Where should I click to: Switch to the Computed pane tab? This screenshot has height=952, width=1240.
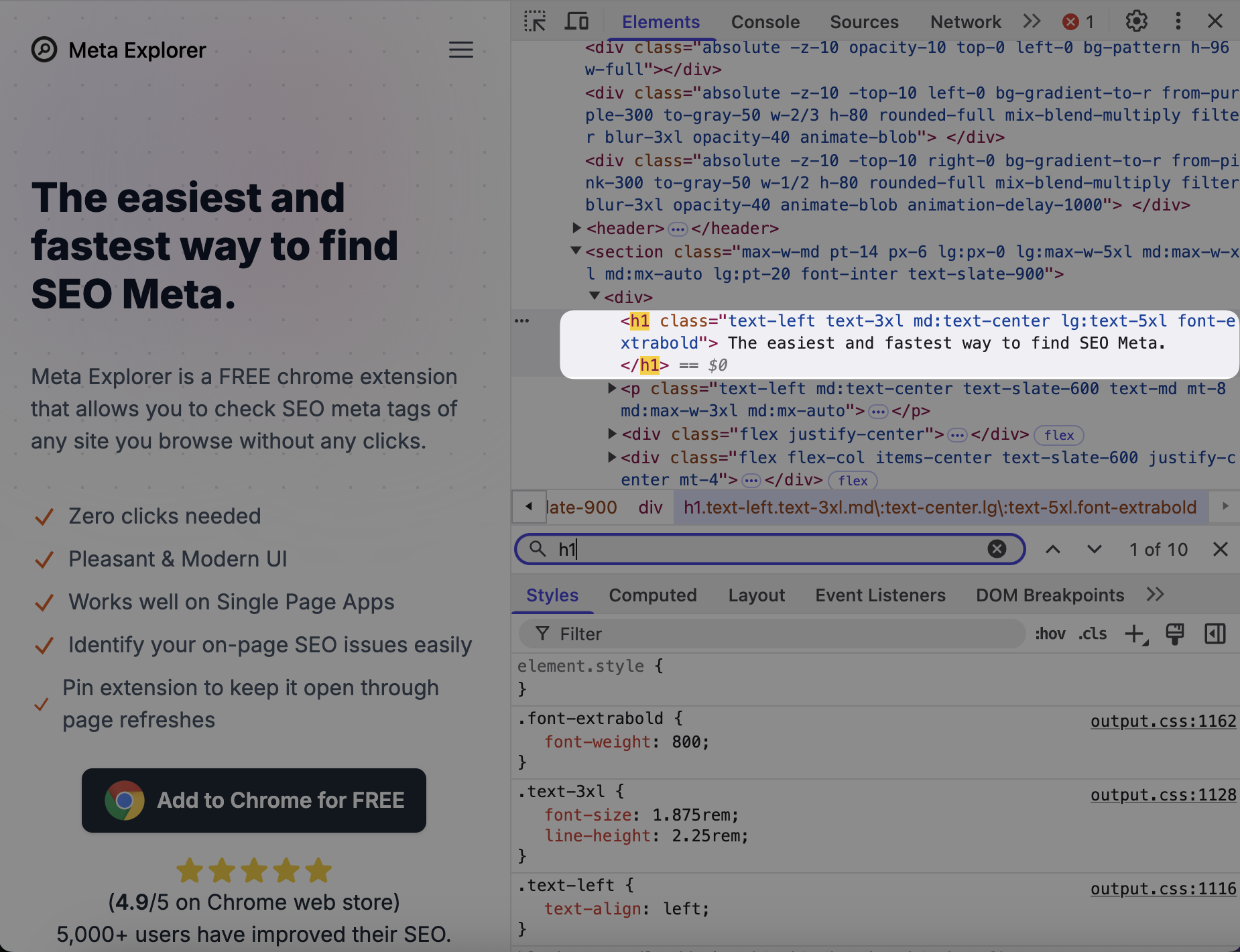(653, 595)
